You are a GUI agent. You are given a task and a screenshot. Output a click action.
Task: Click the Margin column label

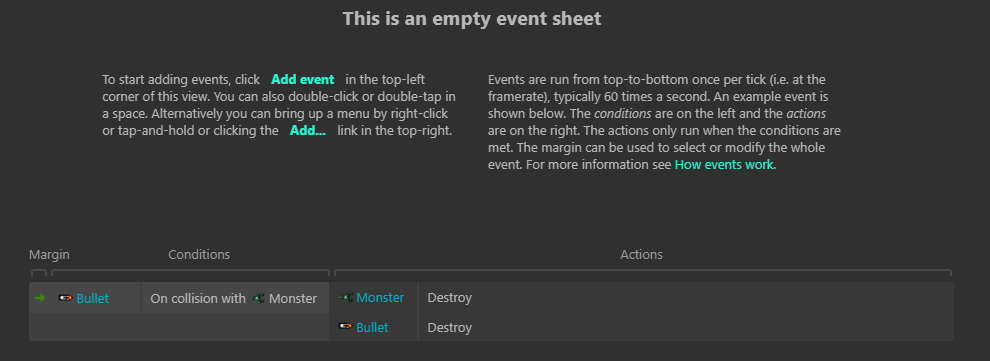pos(49,254)
